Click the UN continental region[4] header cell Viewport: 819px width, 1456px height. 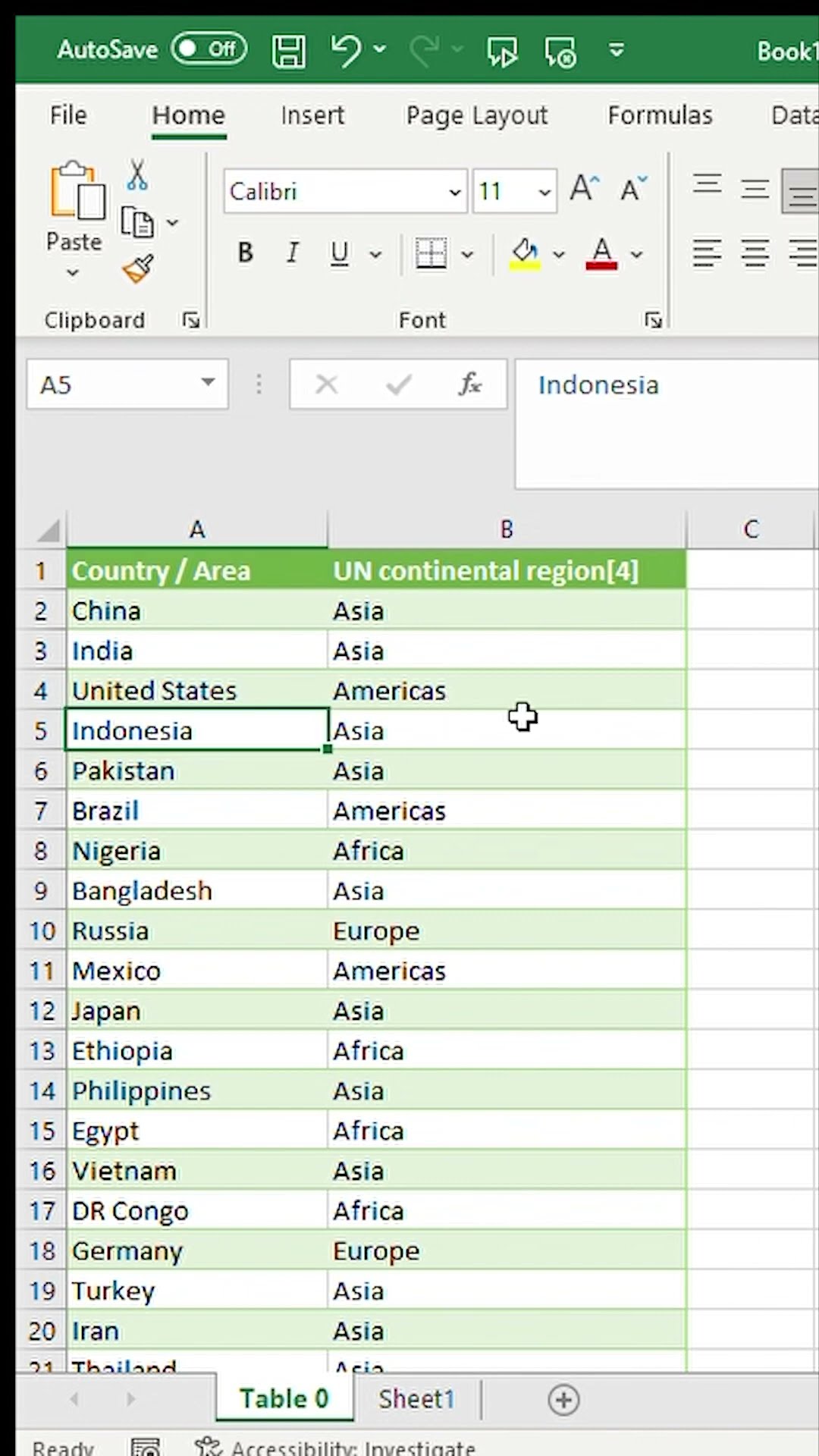click(x=507, y=571)
